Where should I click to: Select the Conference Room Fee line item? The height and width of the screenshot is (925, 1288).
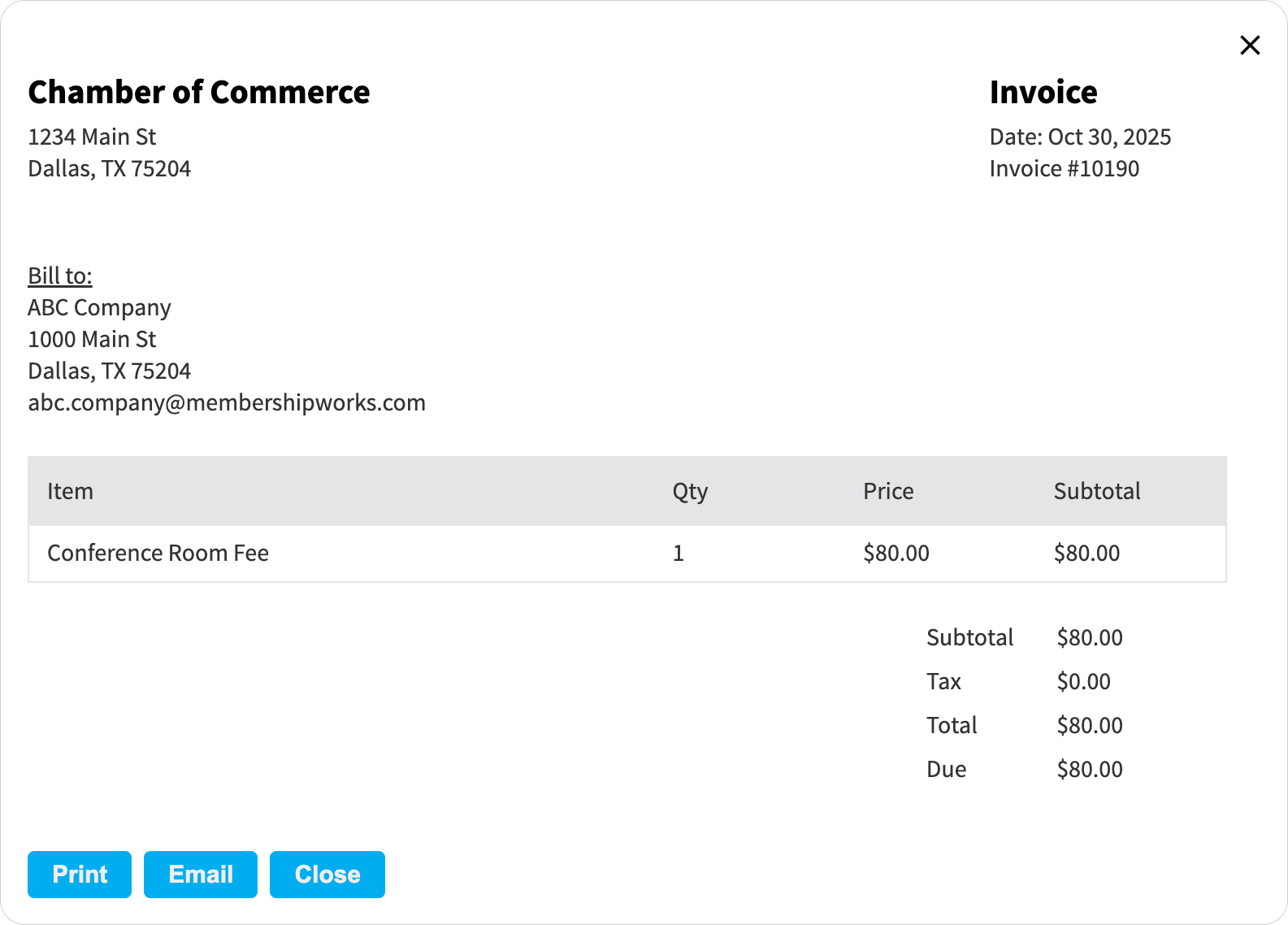point(158,554)
